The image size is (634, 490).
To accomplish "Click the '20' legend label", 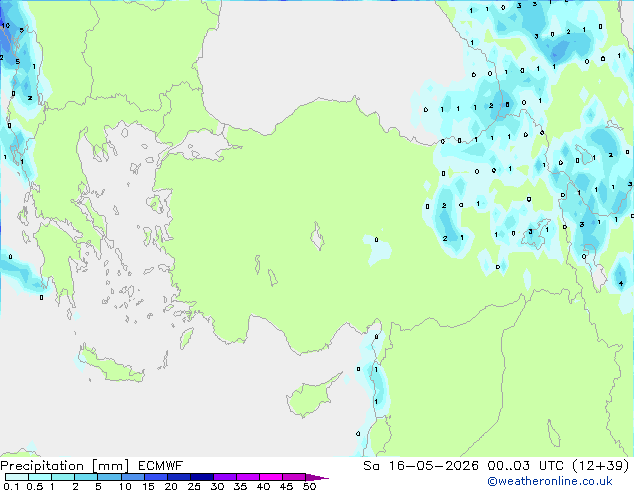I will coord(171,486).
